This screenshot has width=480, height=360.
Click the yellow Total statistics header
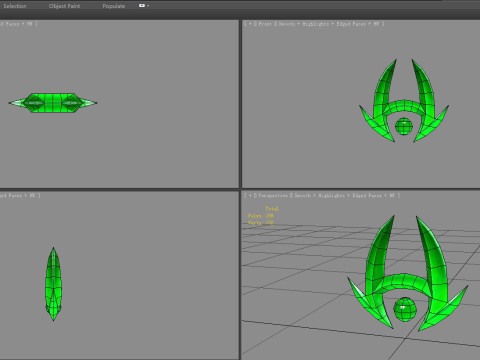272,209
